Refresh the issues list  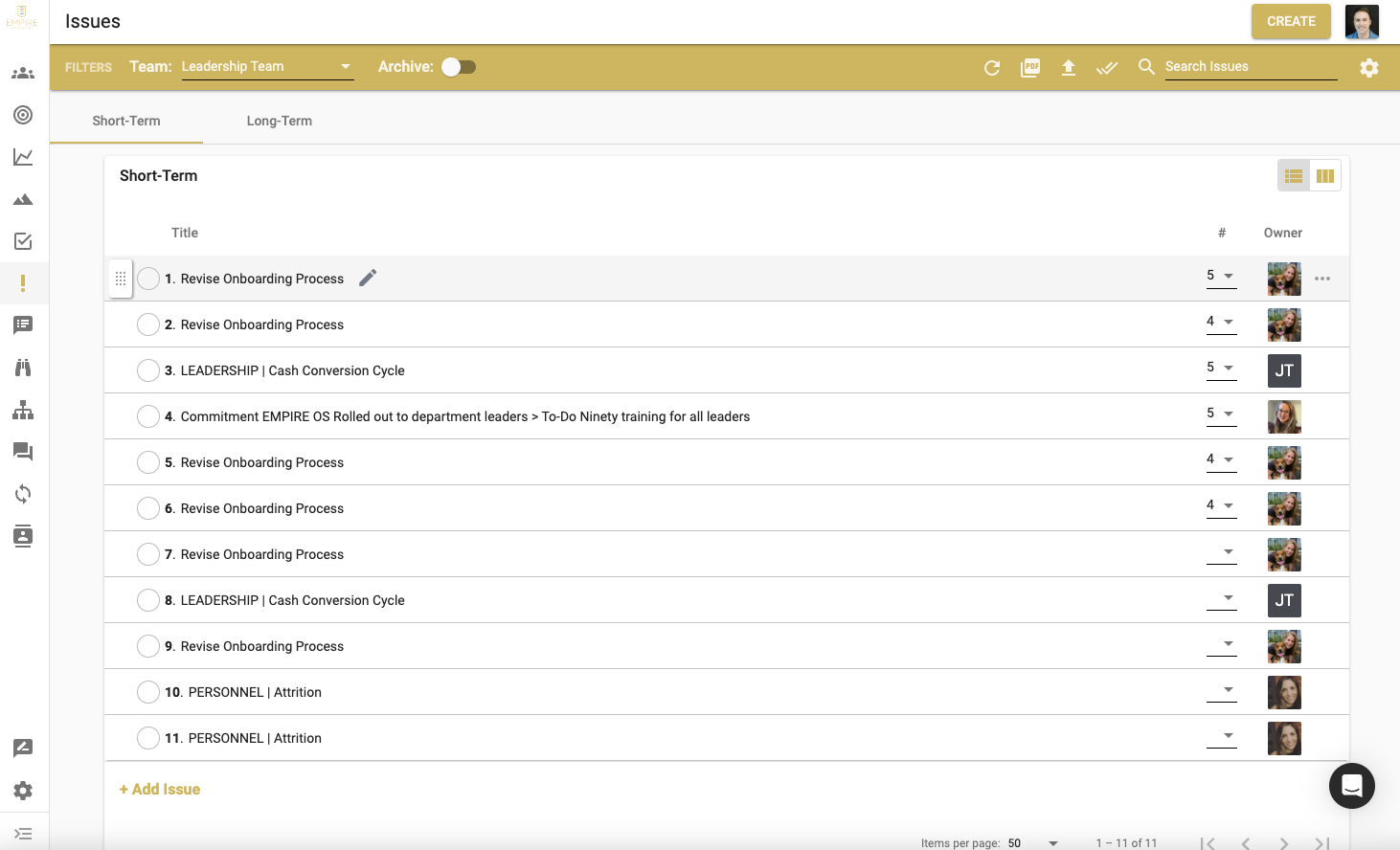click(x=992, y=67)
